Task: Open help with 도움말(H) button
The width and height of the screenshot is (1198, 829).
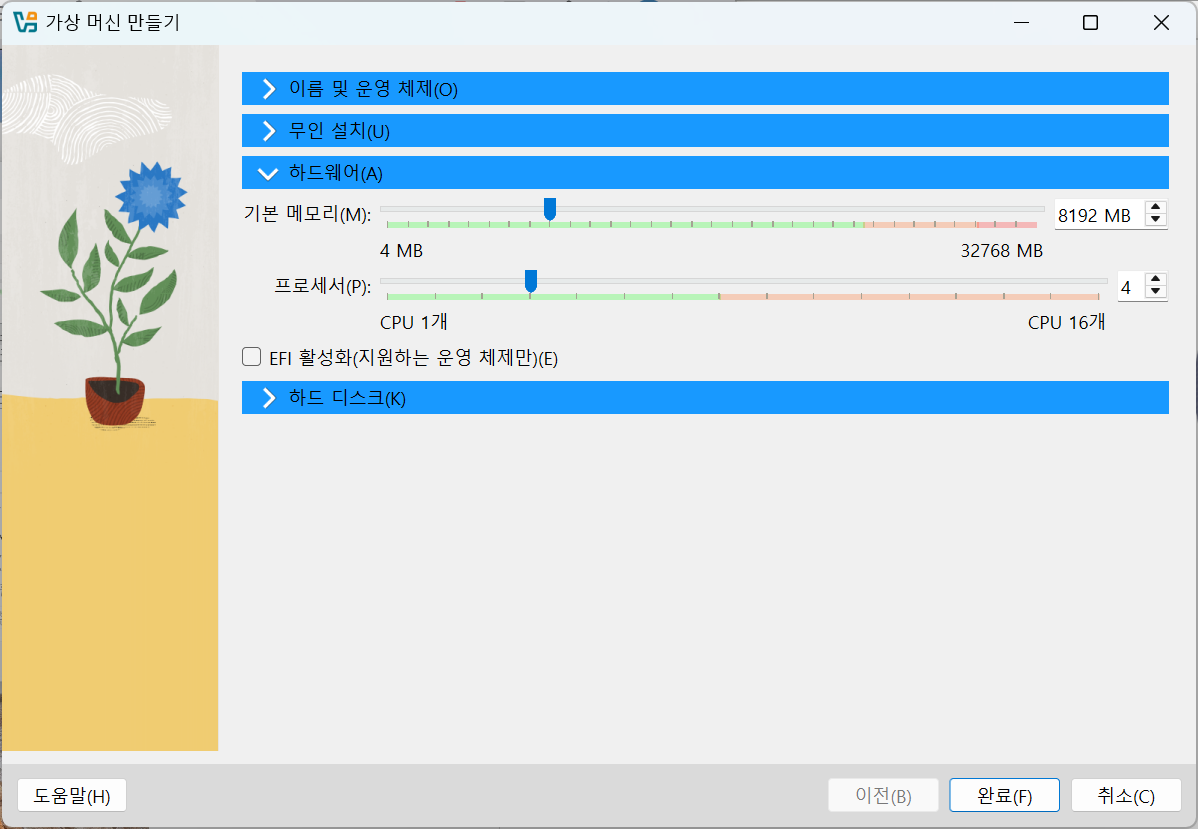Action: 72,795
